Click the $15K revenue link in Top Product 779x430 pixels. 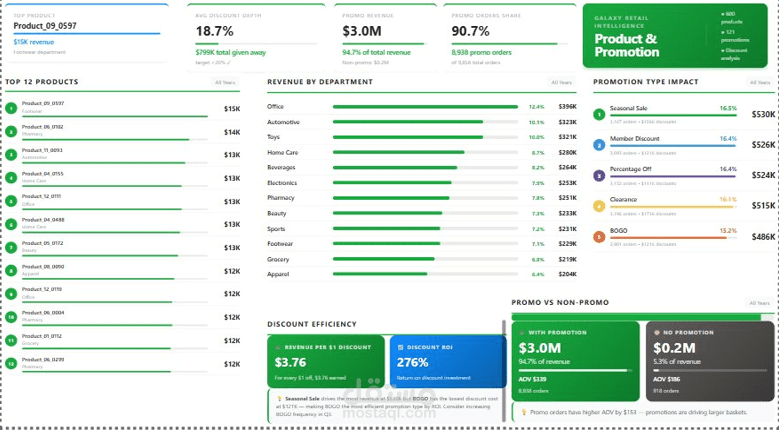[x=34, y=42]
